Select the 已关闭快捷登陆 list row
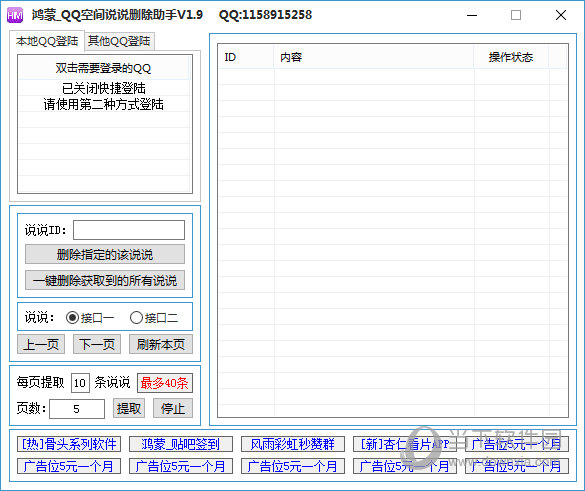Viewport: 585px width, 491px height. (104, 88)
